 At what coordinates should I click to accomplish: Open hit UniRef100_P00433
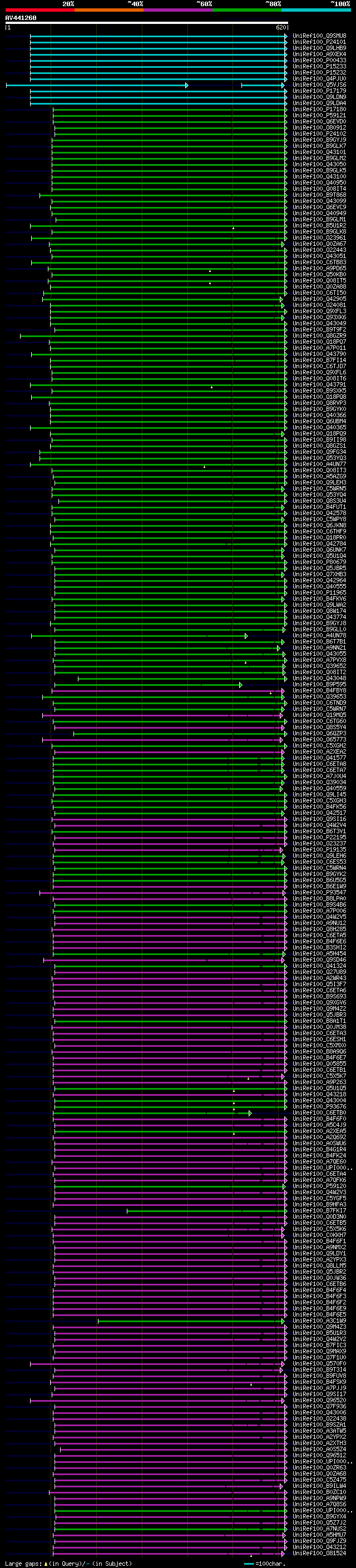click(x=319, y=60)
